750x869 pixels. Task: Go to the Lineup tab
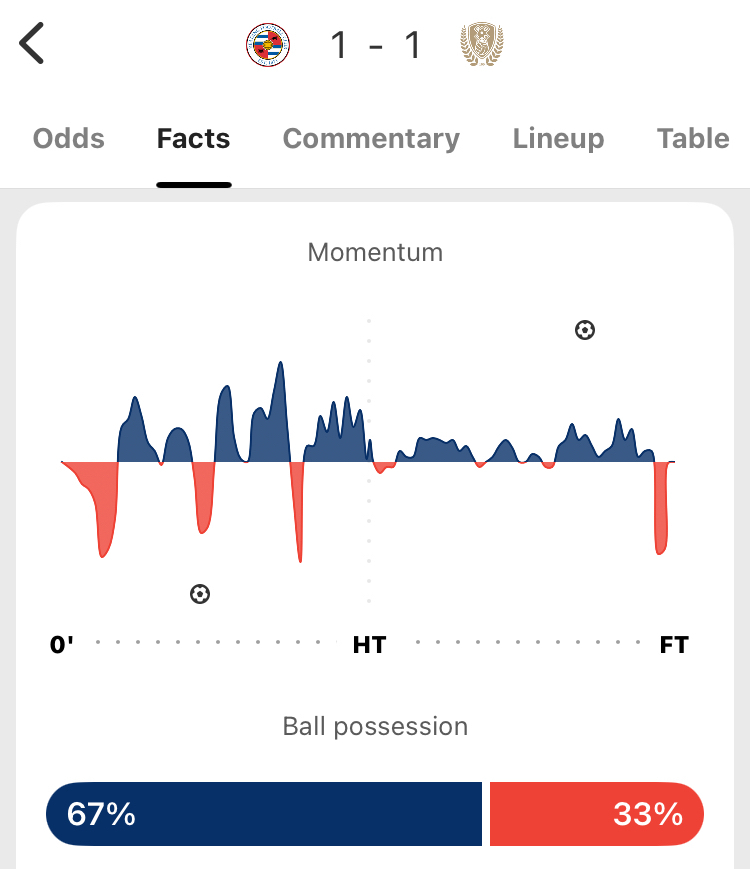(558, 139)
